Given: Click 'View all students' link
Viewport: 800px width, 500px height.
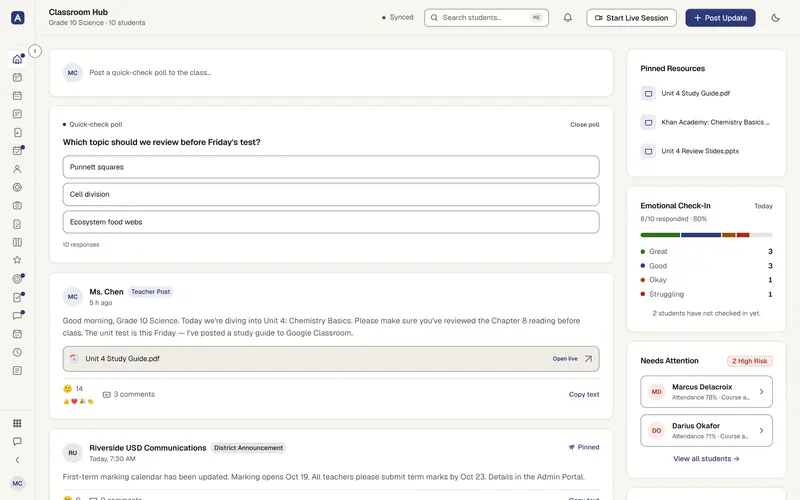Looking at the screenshot, I should (706, 459).
